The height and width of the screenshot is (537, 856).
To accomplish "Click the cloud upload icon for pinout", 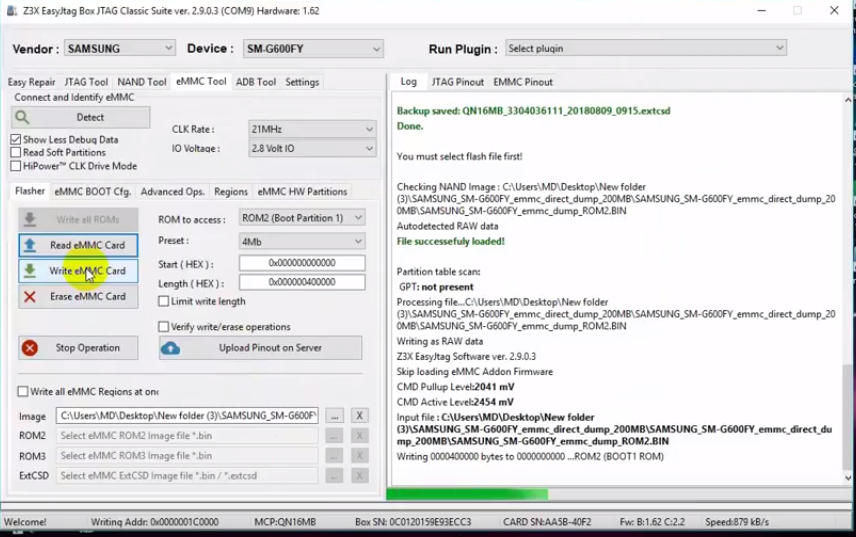I will coord(170,348).
